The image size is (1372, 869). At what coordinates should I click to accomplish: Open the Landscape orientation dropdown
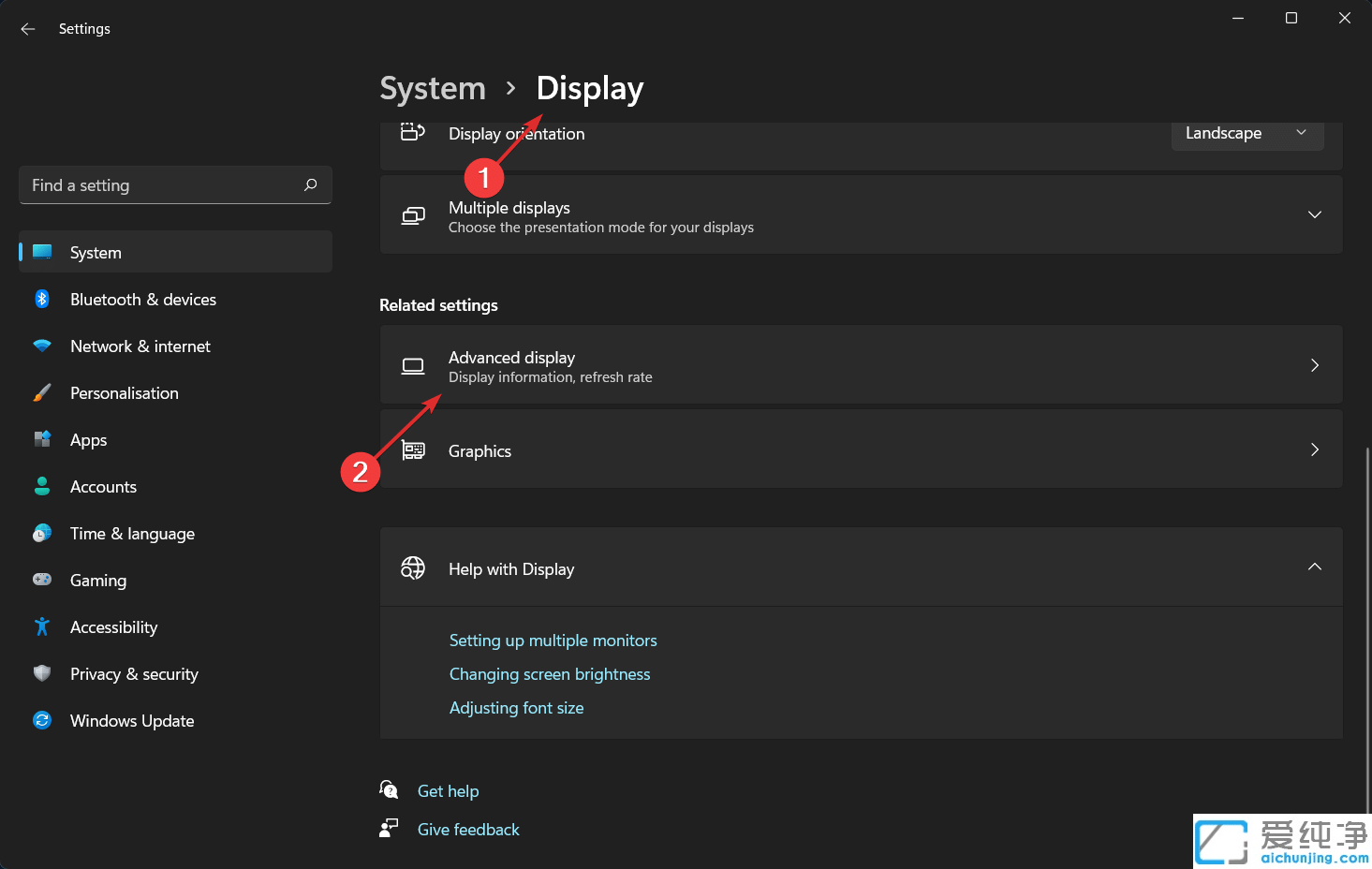click(1247, 133)
